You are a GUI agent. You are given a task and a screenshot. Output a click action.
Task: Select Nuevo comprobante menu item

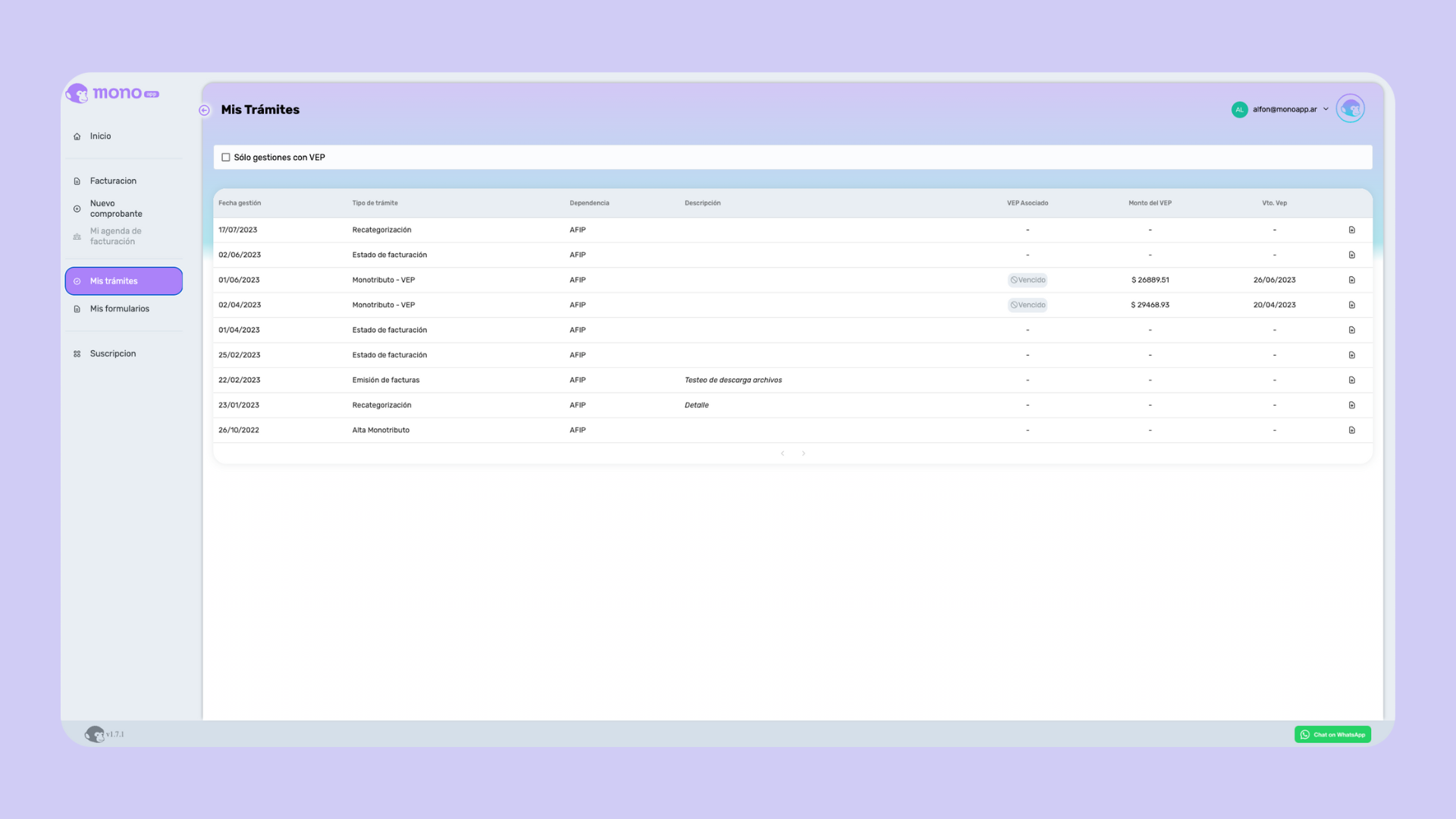coord(116,209)
